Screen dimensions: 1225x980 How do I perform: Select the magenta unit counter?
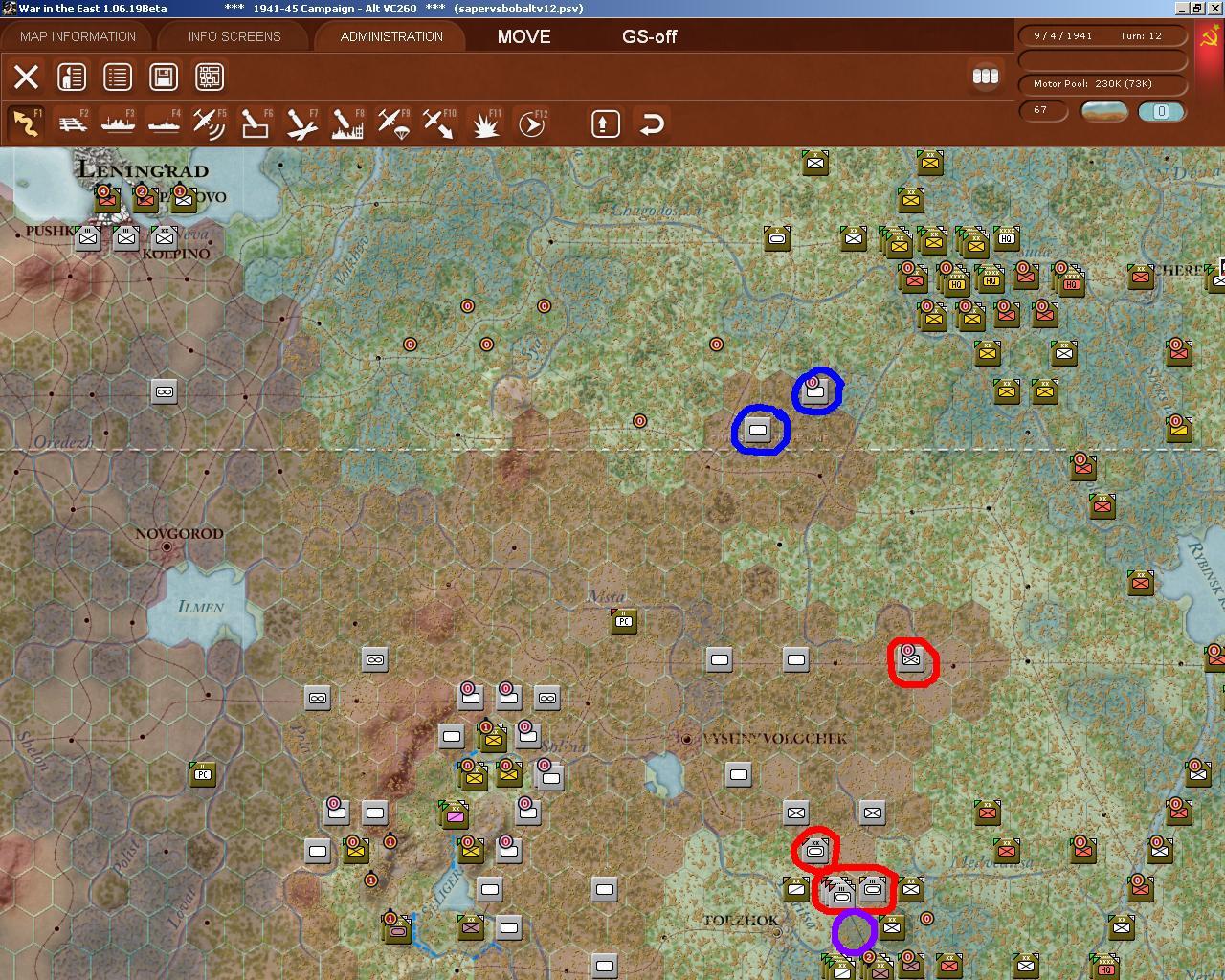click(455, 813)
